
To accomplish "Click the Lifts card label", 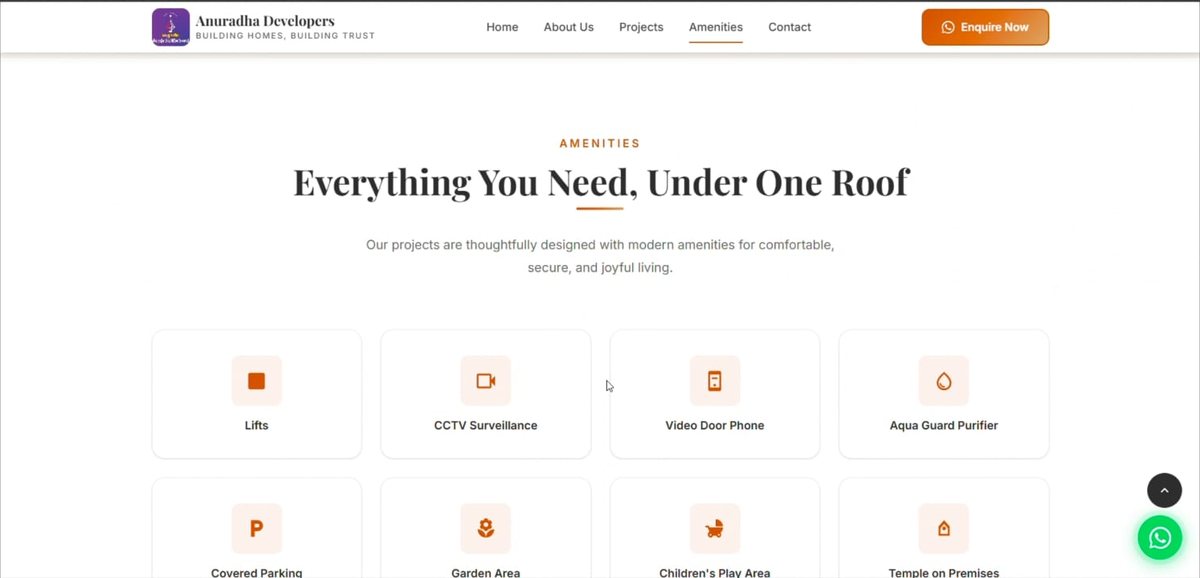I will click(x=257, y=425).
